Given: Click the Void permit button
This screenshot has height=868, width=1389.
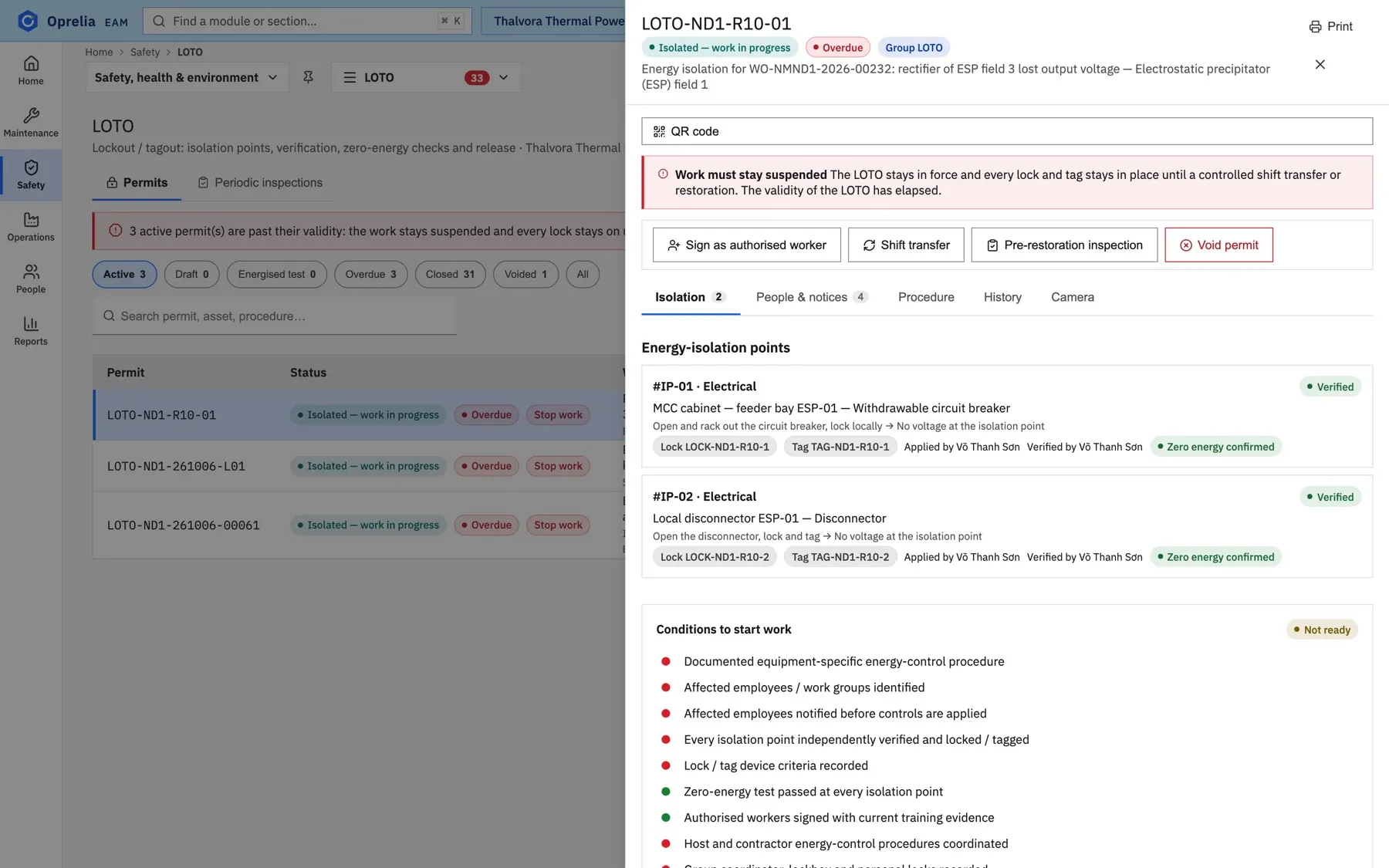Looking at the screenshot, I should (x=1218, y=245).
